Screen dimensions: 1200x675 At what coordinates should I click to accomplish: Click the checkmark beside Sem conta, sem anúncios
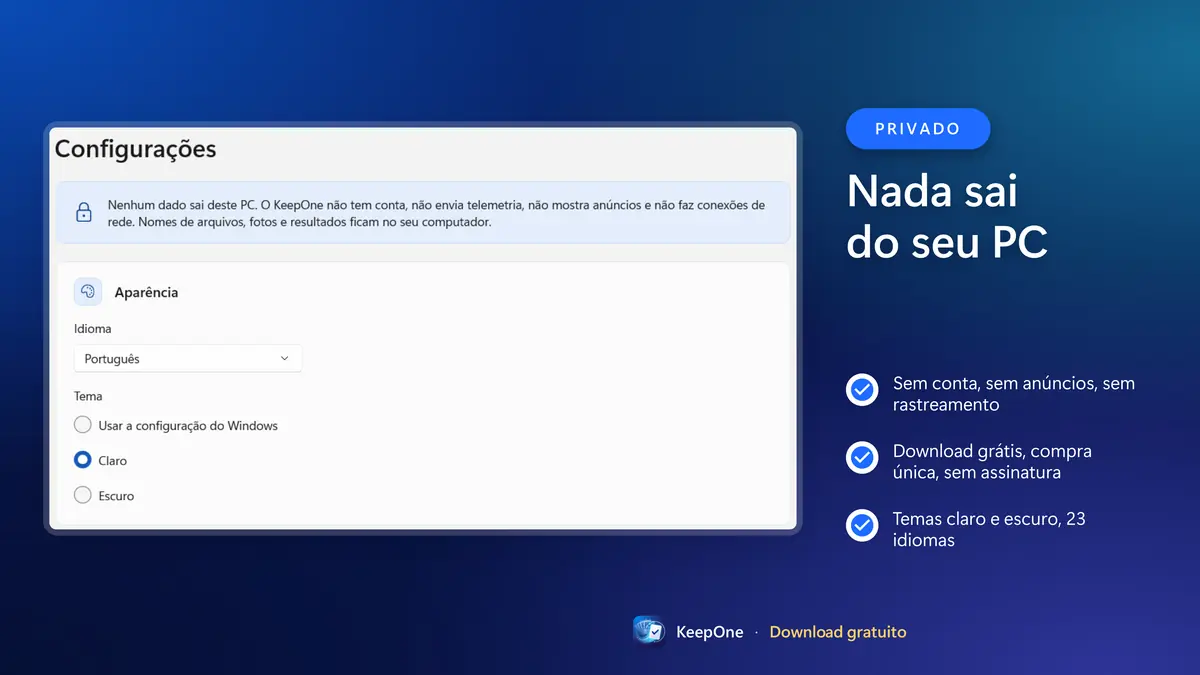point(862,389)
